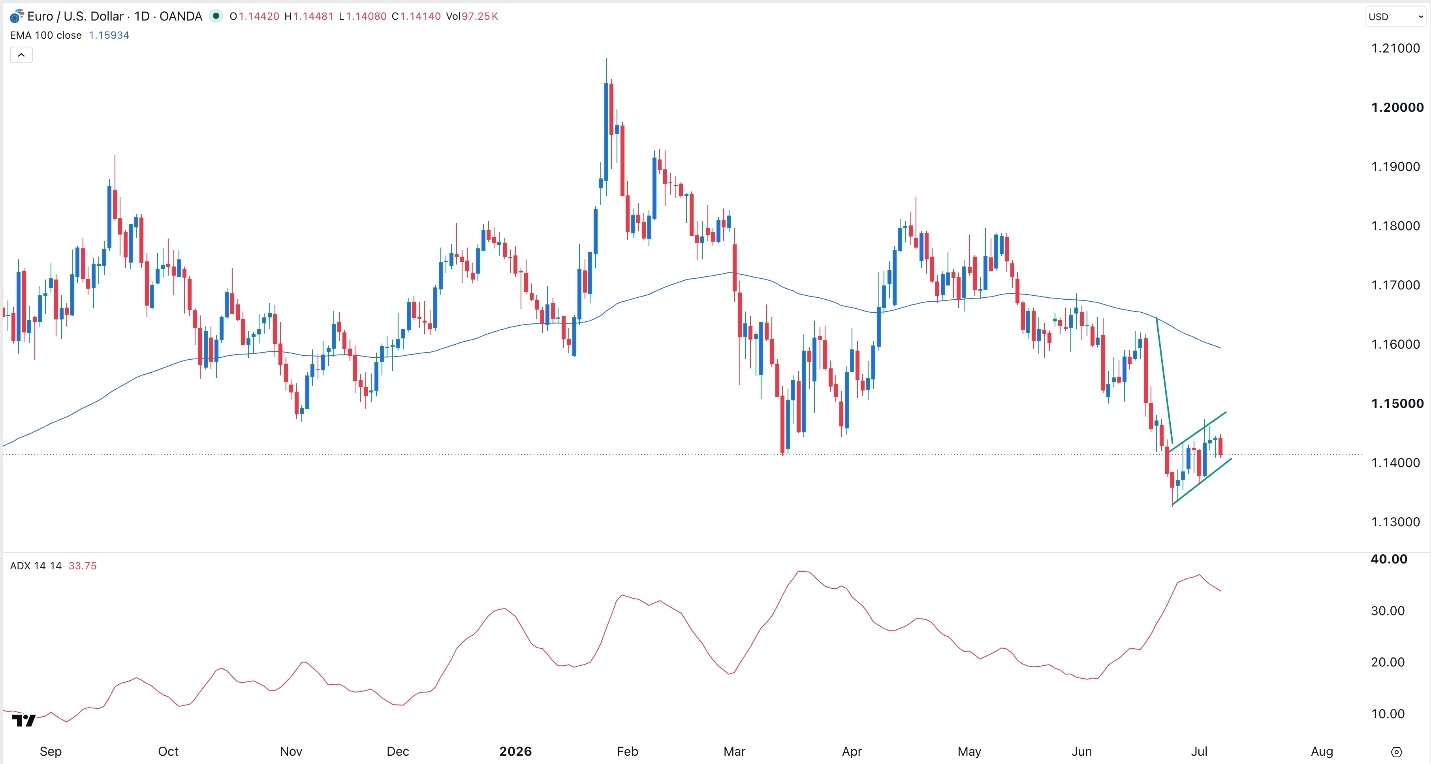Click the 1.18000 price axis label
1431x764 pixels.
(x=1396, y=226)
